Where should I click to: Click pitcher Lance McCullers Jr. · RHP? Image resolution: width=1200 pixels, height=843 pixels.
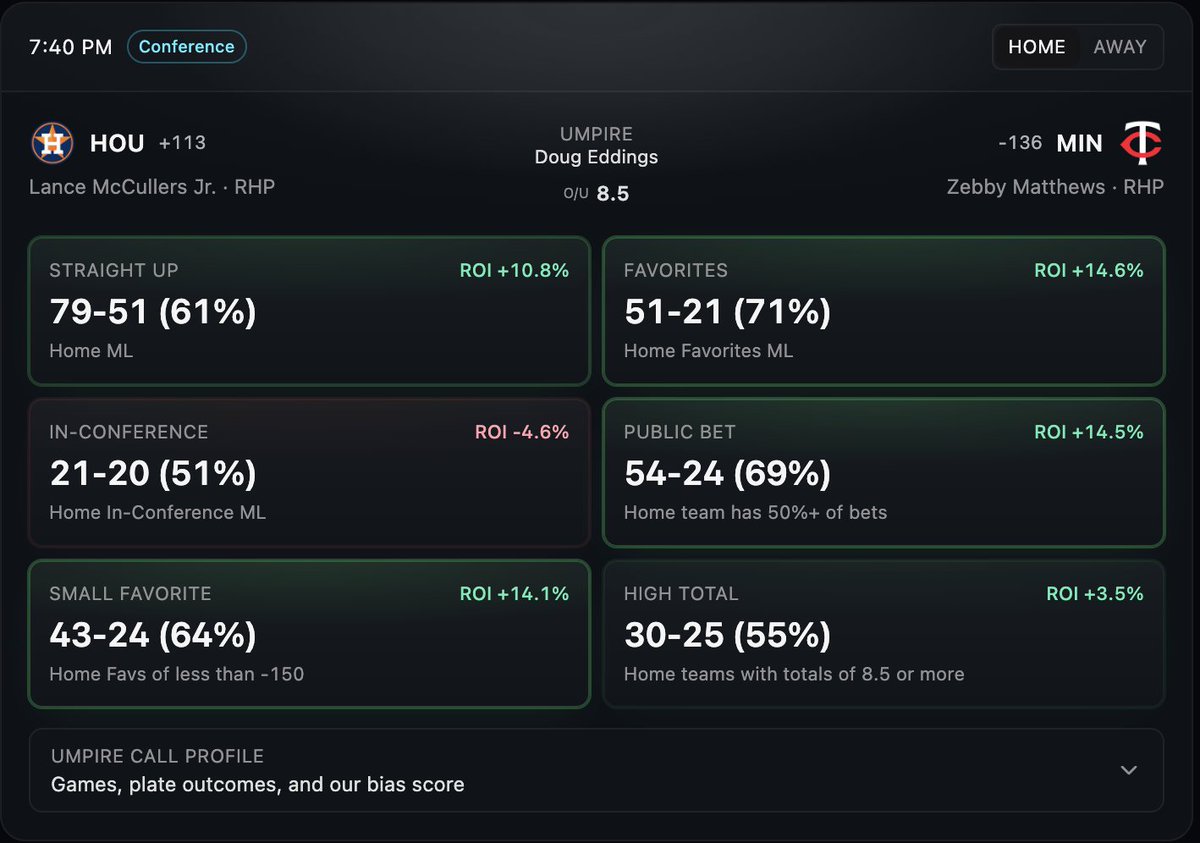coord(152,187)
